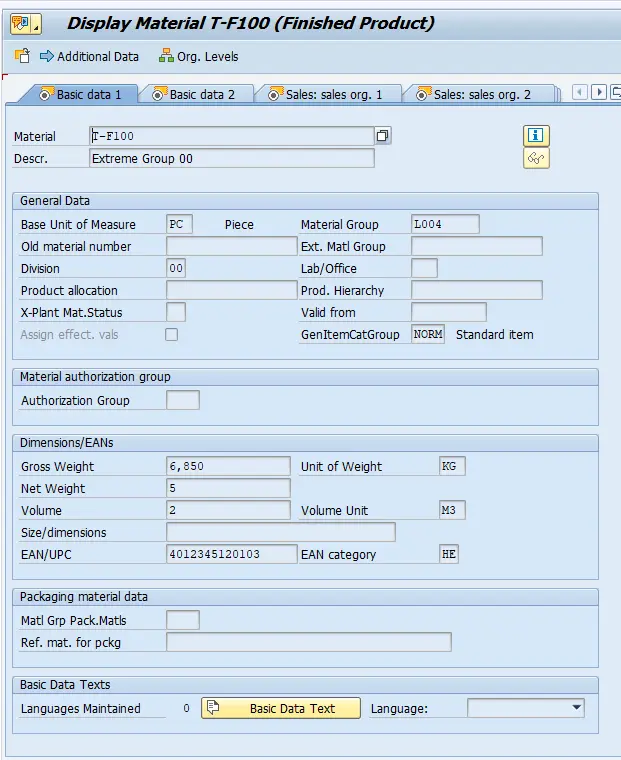Click the EAN/UPC number field
The height and width of the screenshot is (760, 621).
click(x=231, y=554)
